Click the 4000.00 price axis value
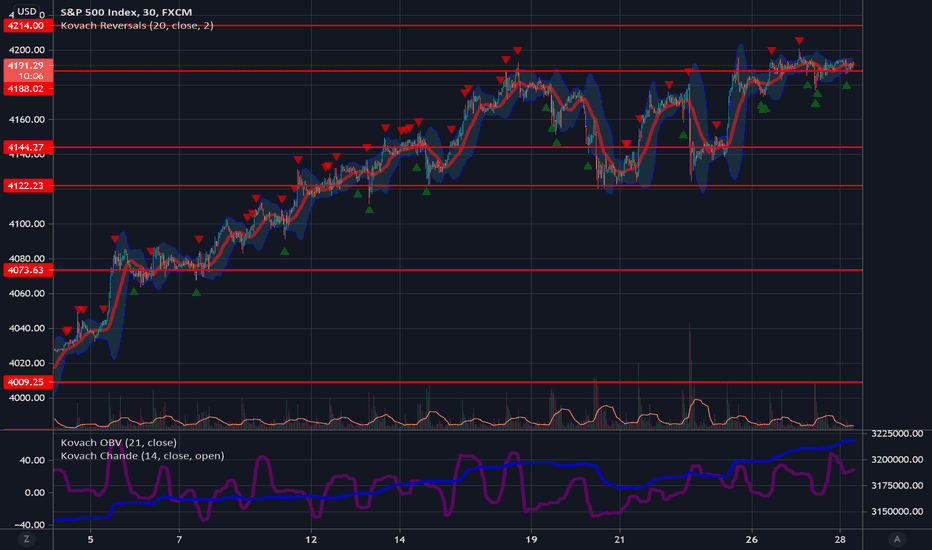The image size is (932, 550). pos(27,398)
